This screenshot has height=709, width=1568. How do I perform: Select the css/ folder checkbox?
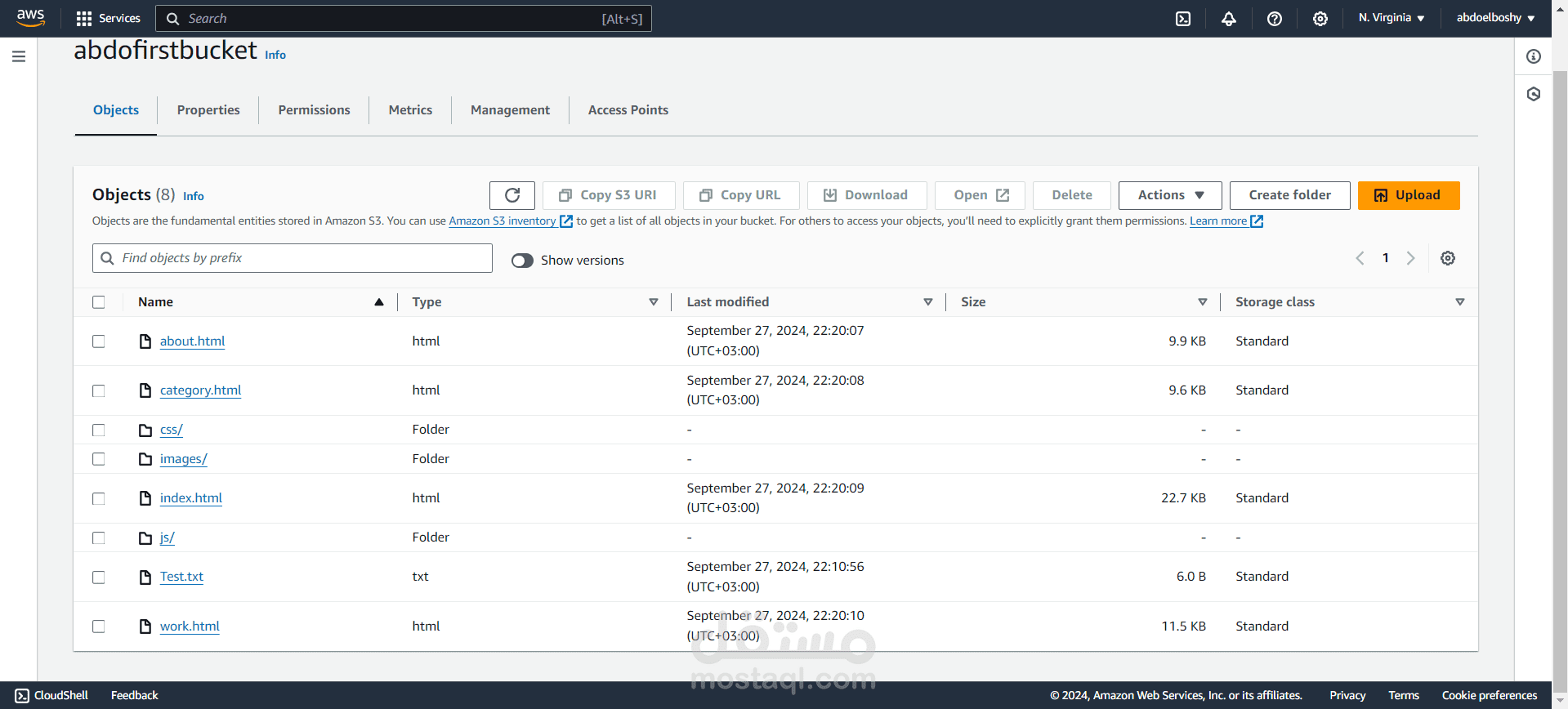pos(99,430)
